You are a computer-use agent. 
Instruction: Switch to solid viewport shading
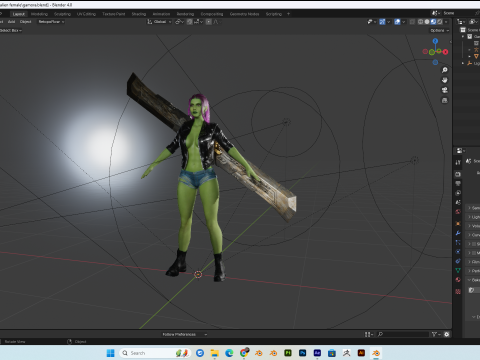[x=427, y=22]
